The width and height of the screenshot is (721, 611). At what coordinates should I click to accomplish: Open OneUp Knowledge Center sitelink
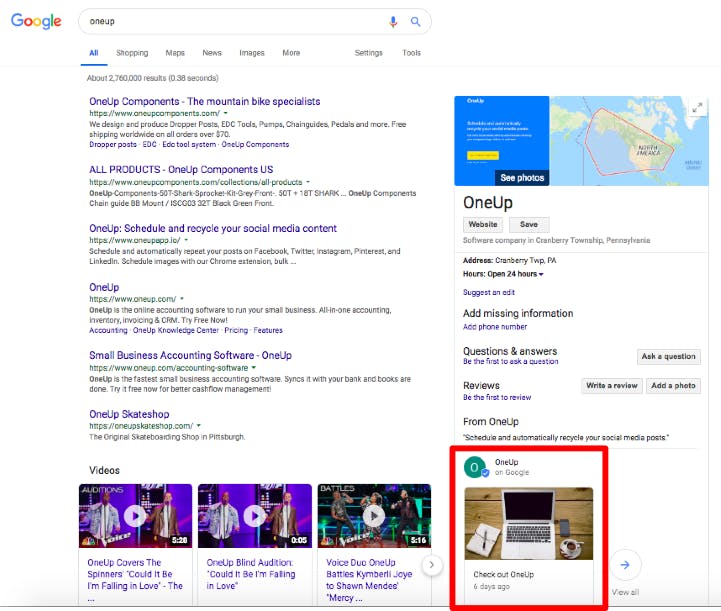(x=176, y=330)
